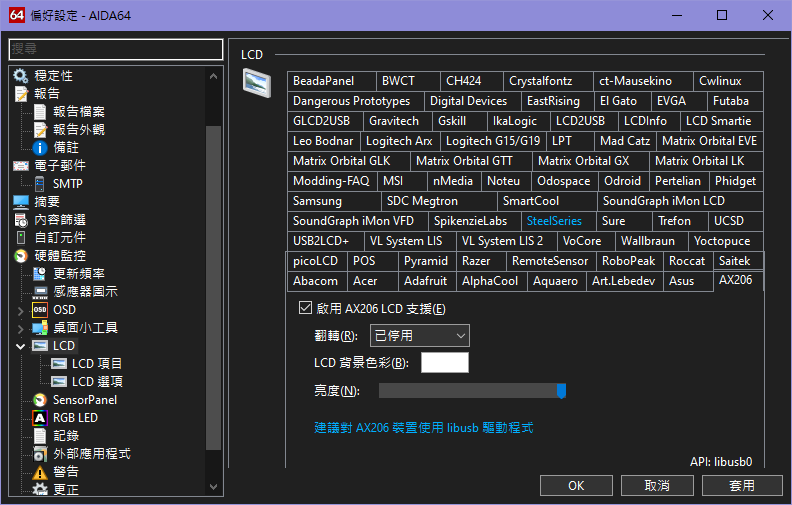
Task: Click the 穩定性 gear icon
Action: pos(21,76)
